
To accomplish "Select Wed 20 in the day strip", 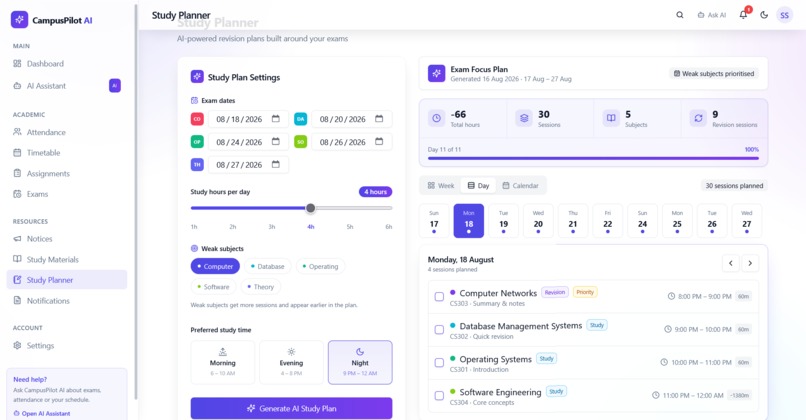I will [538, 221].
